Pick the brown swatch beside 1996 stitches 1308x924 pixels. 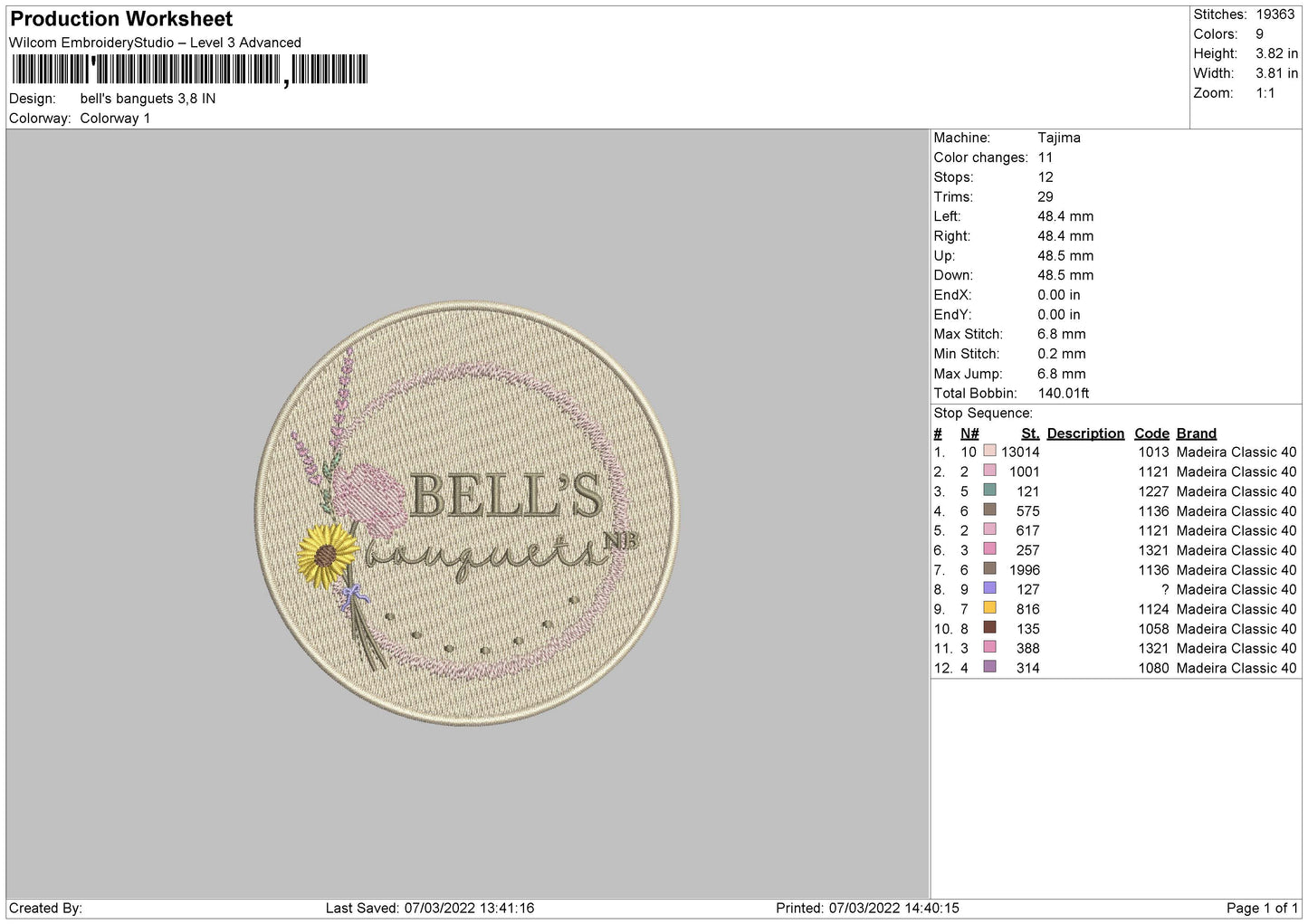(x=989, y=569)
